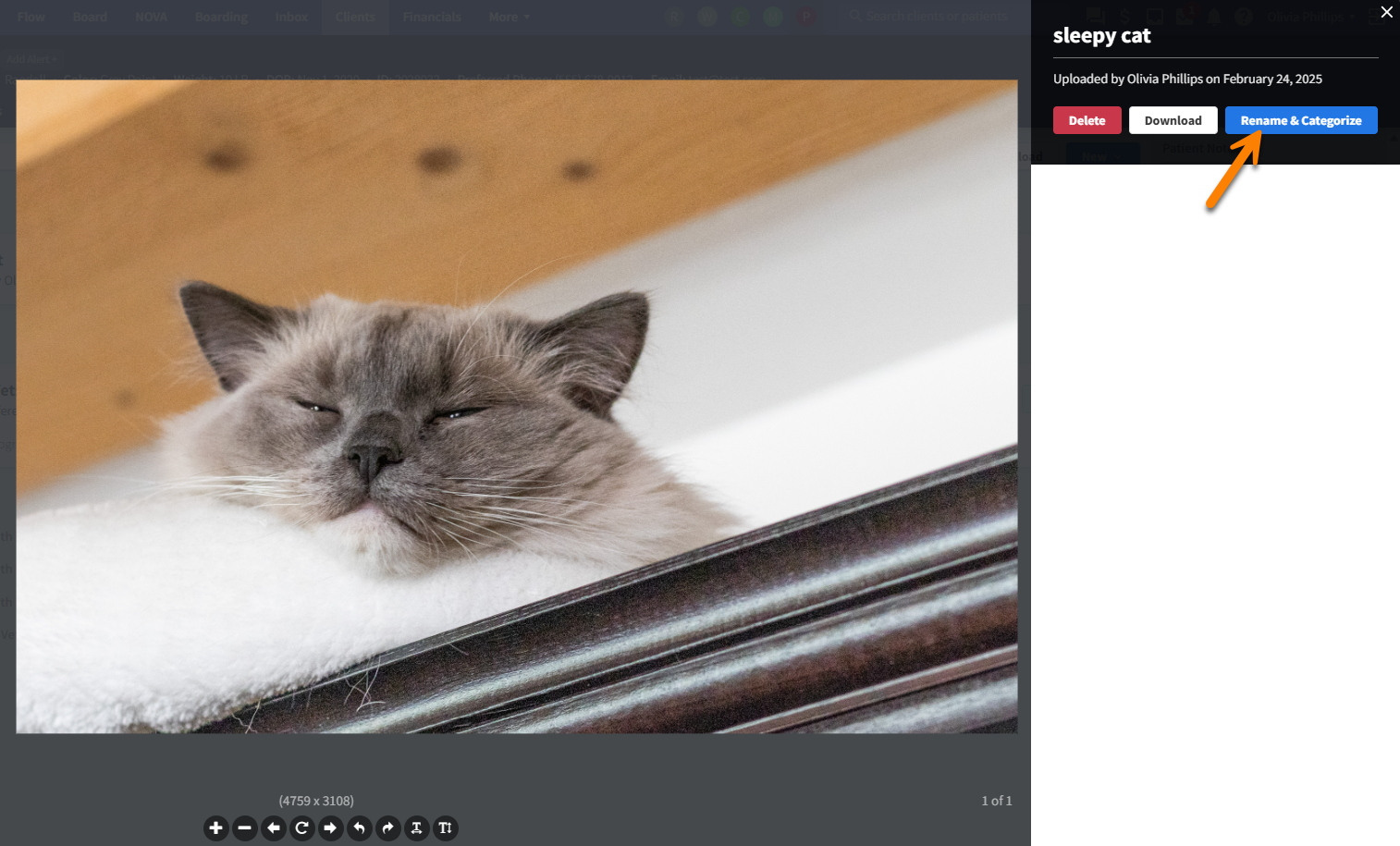Screen dimensions: 1400x846
Task: Click the sleepy cat photo preview
Action: (x=516, y=407)
